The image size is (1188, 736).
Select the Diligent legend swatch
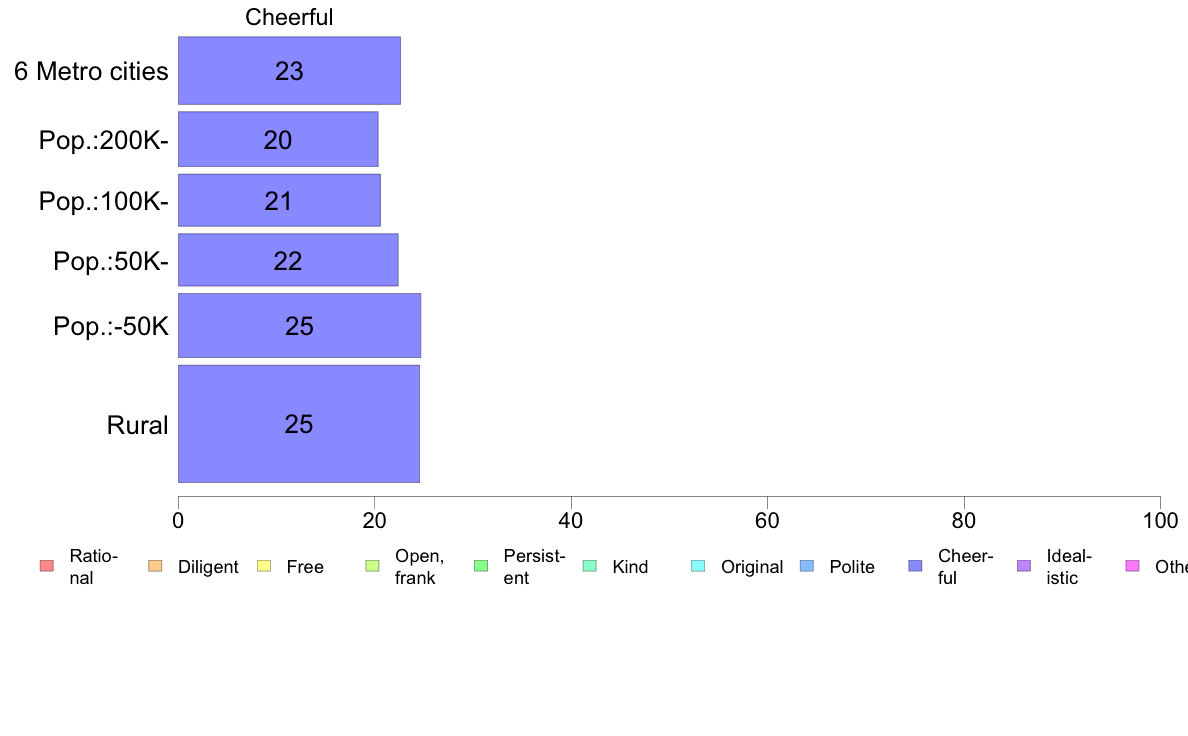coord(155,567)
